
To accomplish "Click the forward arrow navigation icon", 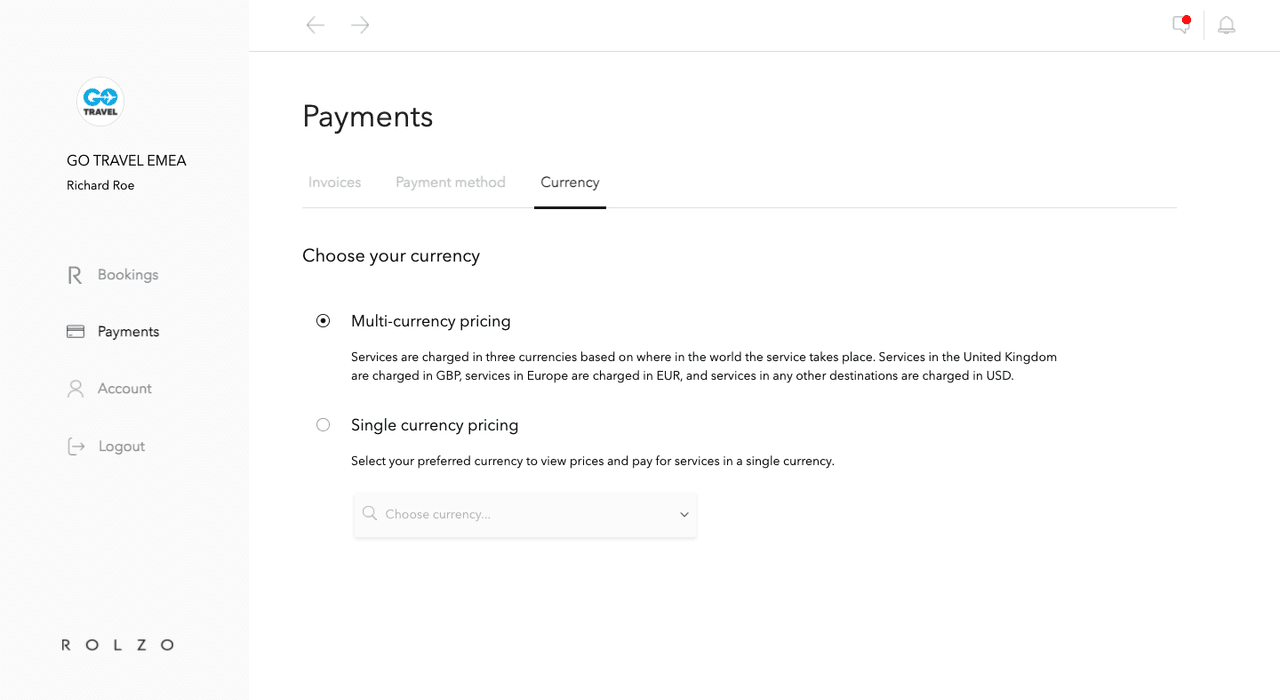I will (360, 25).
